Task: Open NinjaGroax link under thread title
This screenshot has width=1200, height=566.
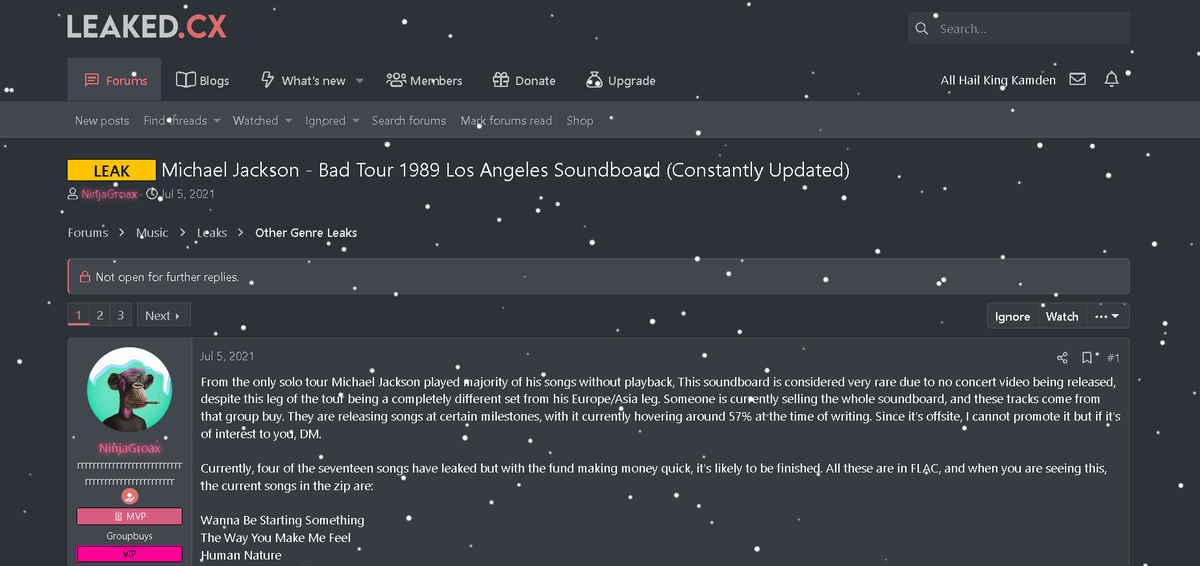Action: tap(109, 194)
